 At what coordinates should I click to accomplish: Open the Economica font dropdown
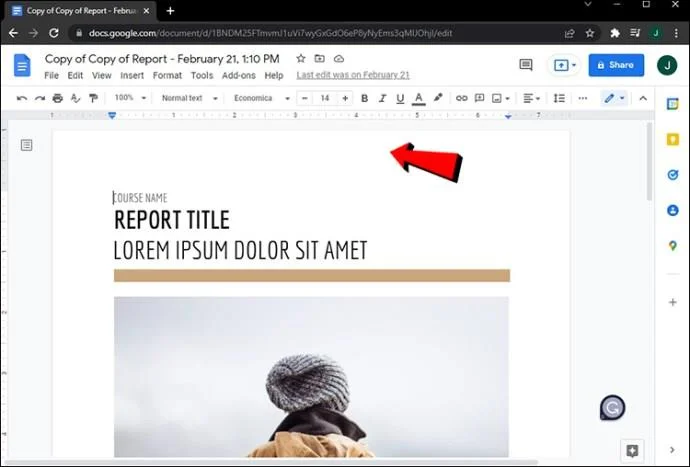(x=261, y=98)
